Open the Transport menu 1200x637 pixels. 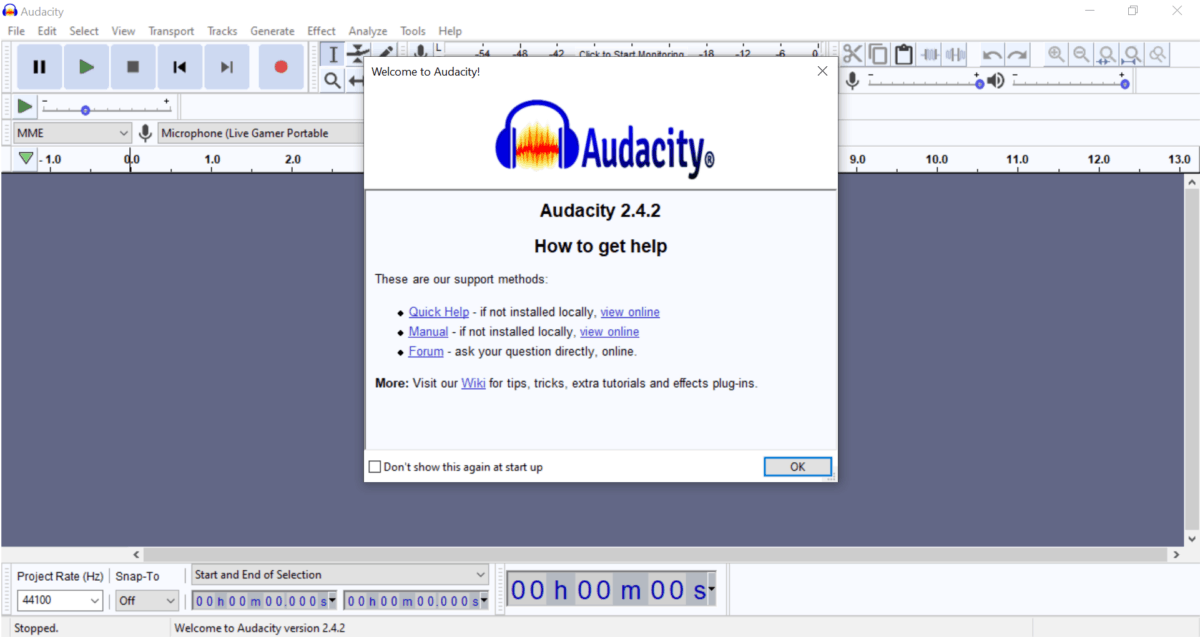(x=171, y=31)
